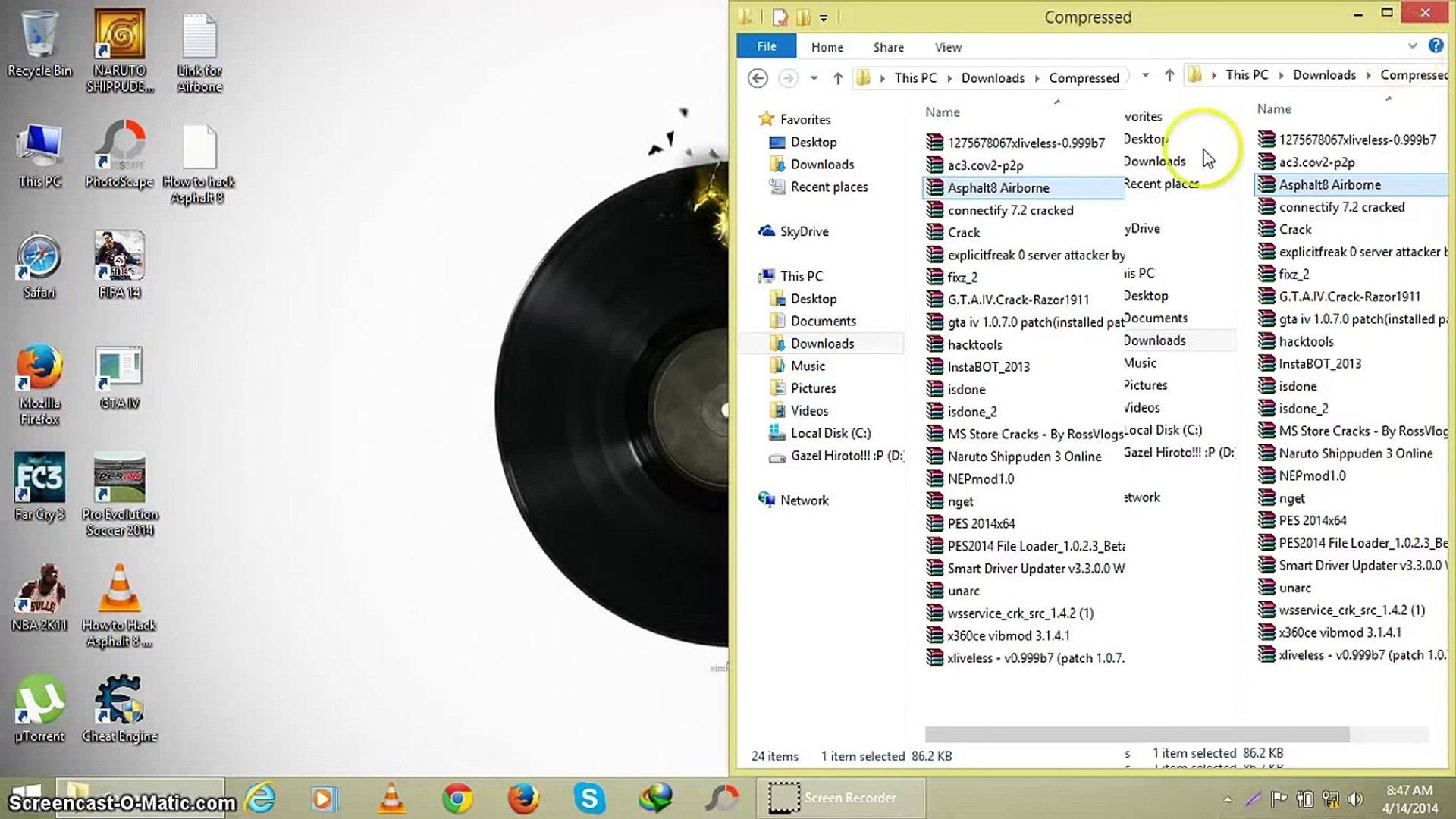Toggle sort by Name column header

click(942, 111)
